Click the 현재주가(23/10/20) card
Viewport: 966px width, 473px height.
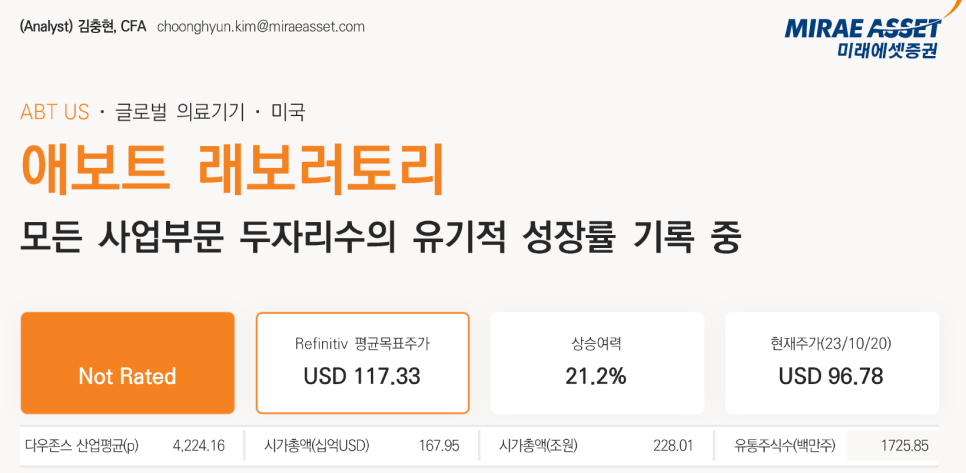click(x=832, y=363)
